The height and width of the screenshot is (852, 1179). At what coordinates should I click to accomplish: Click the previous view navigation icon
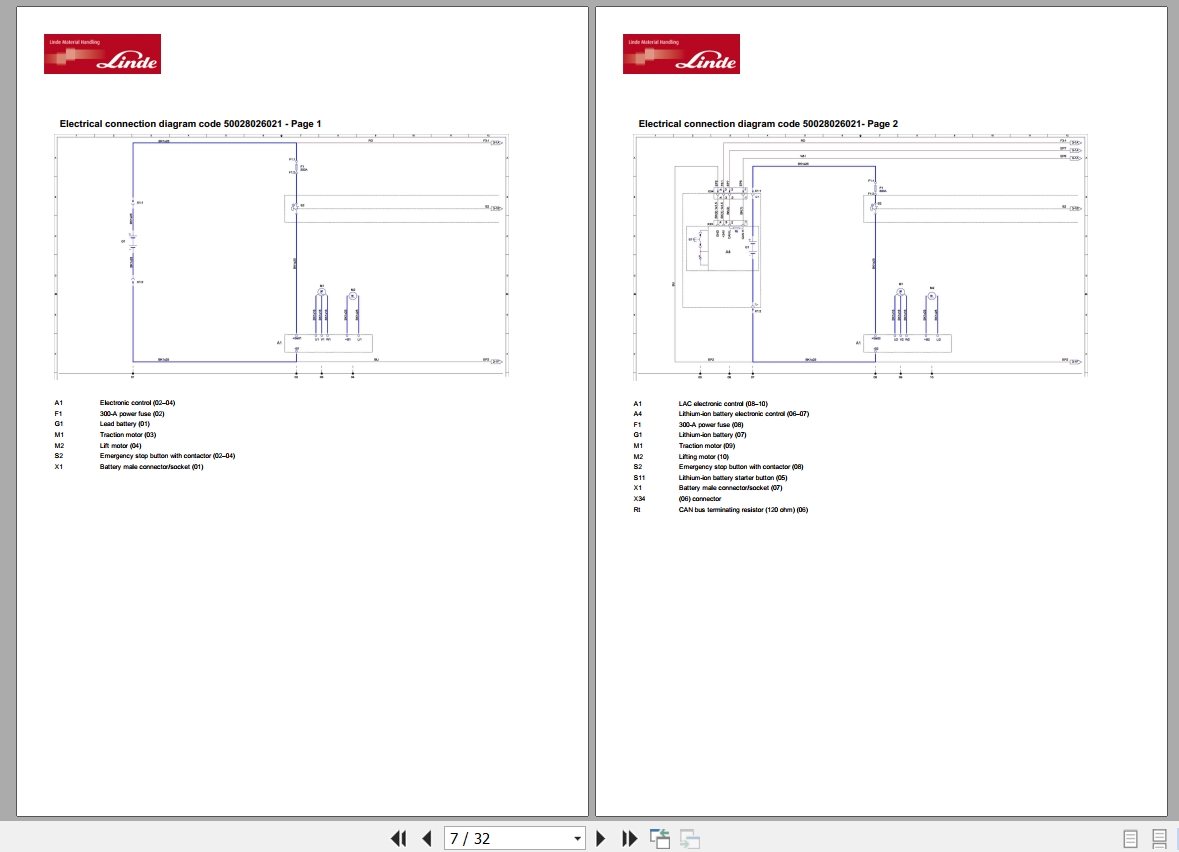click(660, 838)
